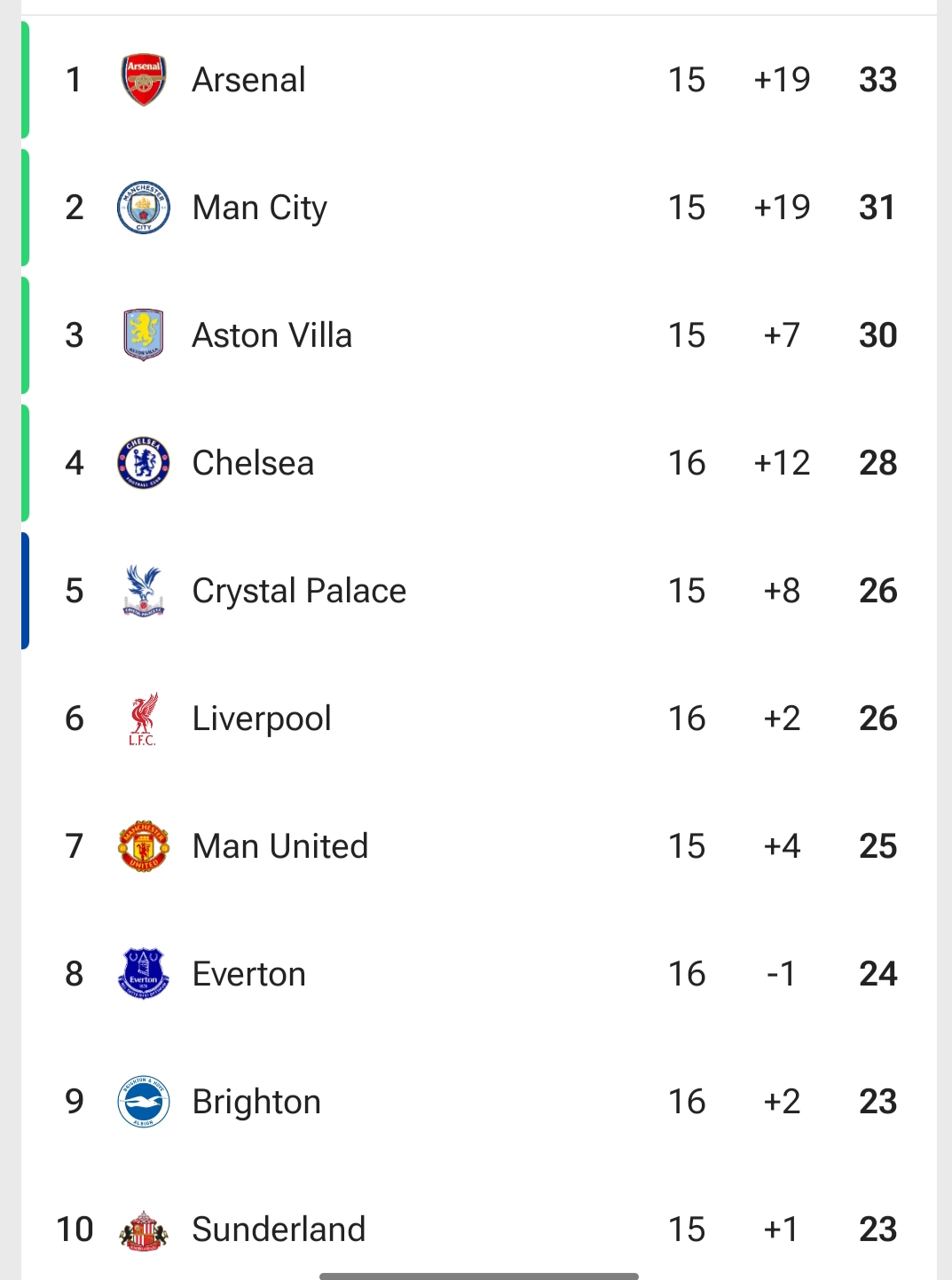Select the Aston Villa crest icon
Viewport: 952px width, 1280px height.
143,335
